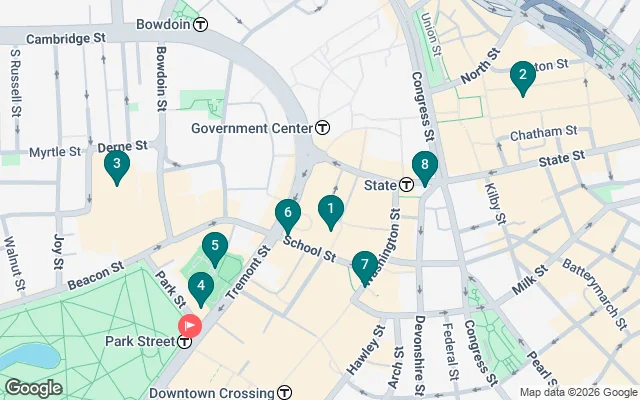Click the Batterymarch St label

594,294
